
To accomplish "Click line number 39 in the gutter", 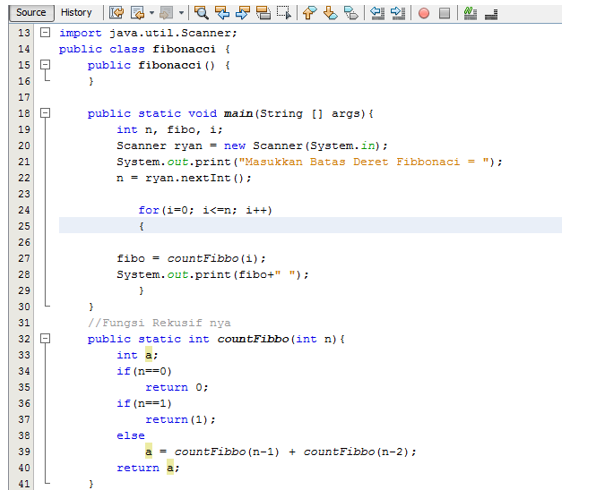I will coord(24,452).
